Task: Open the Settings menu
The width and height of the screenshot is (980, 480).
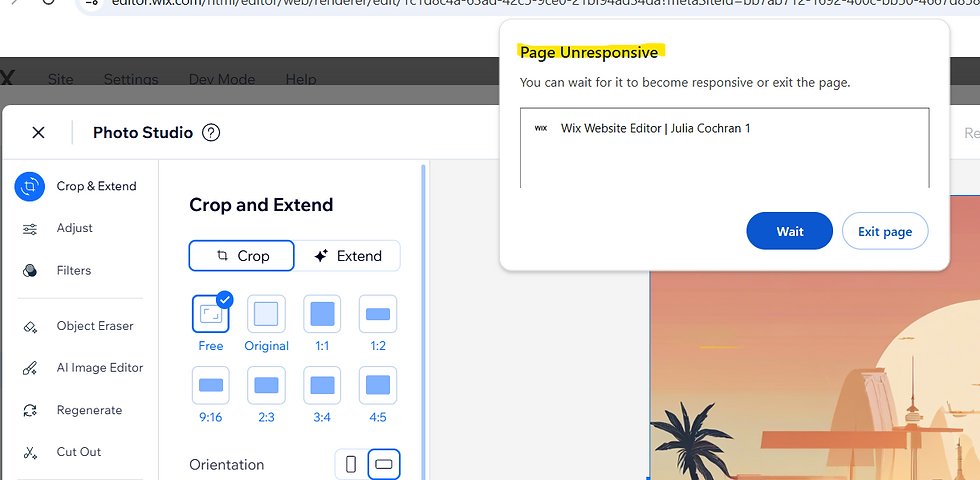Action: [131, 79]
